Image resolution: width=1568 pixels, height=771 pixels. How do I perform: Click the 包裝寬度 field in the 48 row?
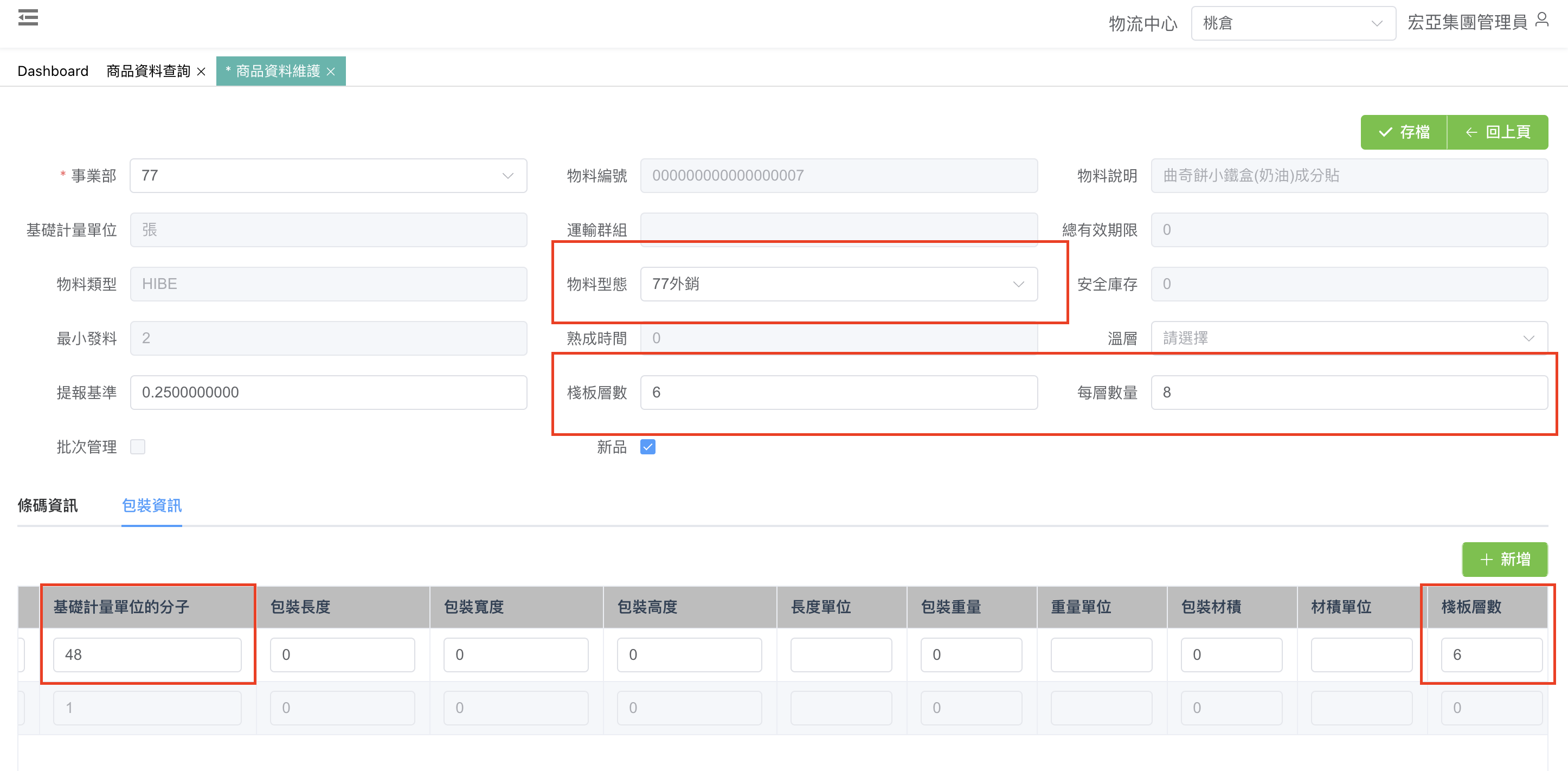[516, 655]
